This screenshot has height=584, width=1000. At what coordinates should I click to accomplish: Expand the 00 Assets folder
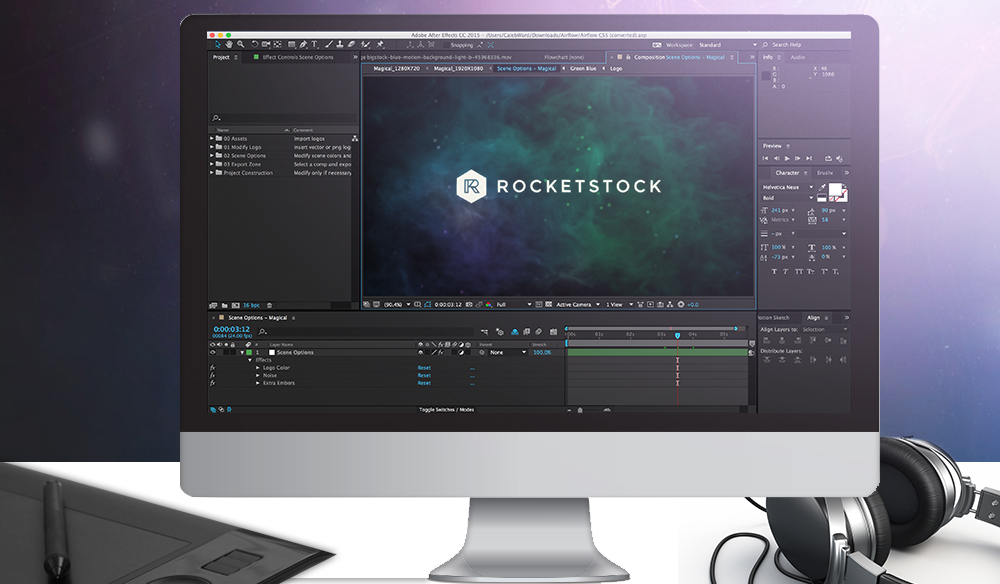point(212,138)
